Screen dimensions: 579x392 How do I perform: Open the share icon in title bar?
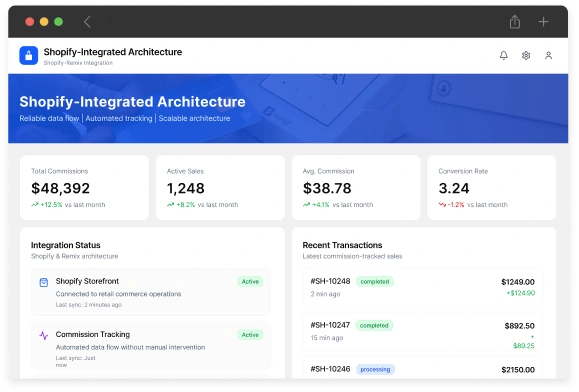coord(515,22)
